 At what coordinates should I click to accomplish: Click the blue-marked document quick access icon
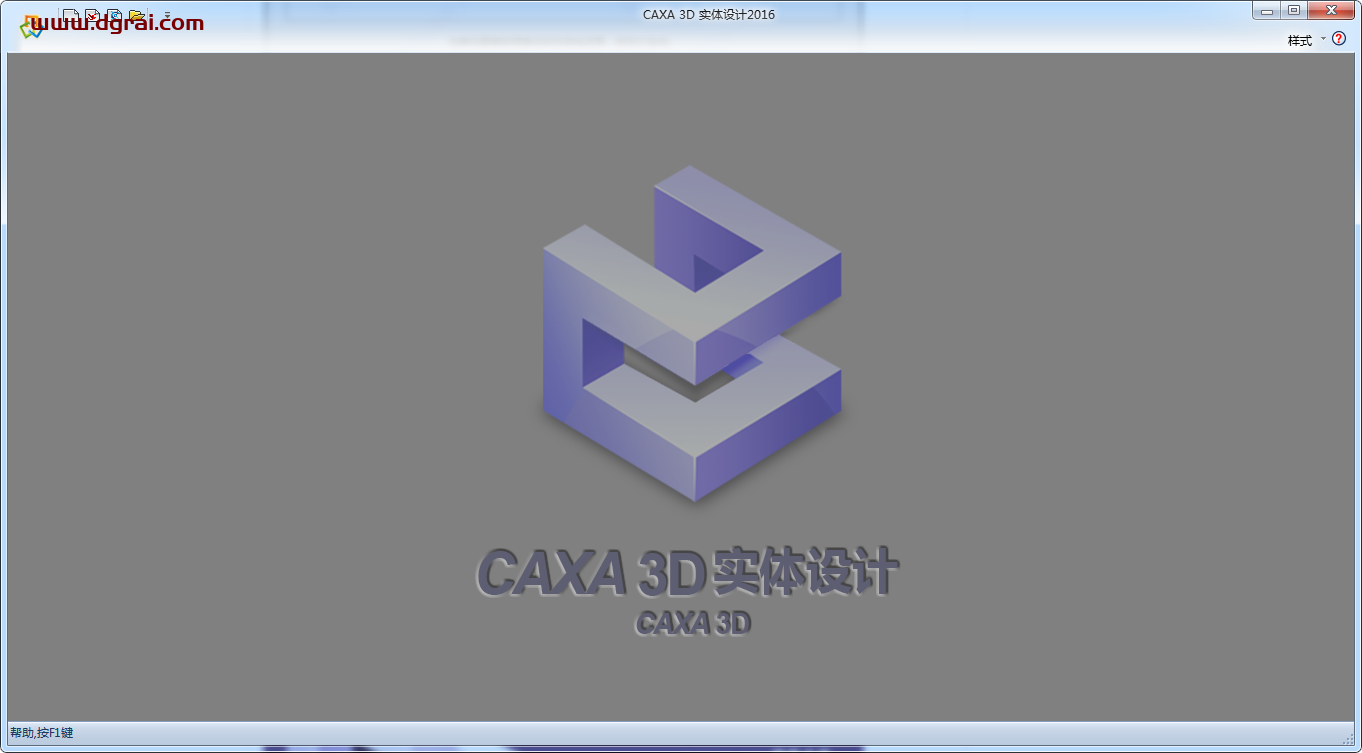pos(115,16)
